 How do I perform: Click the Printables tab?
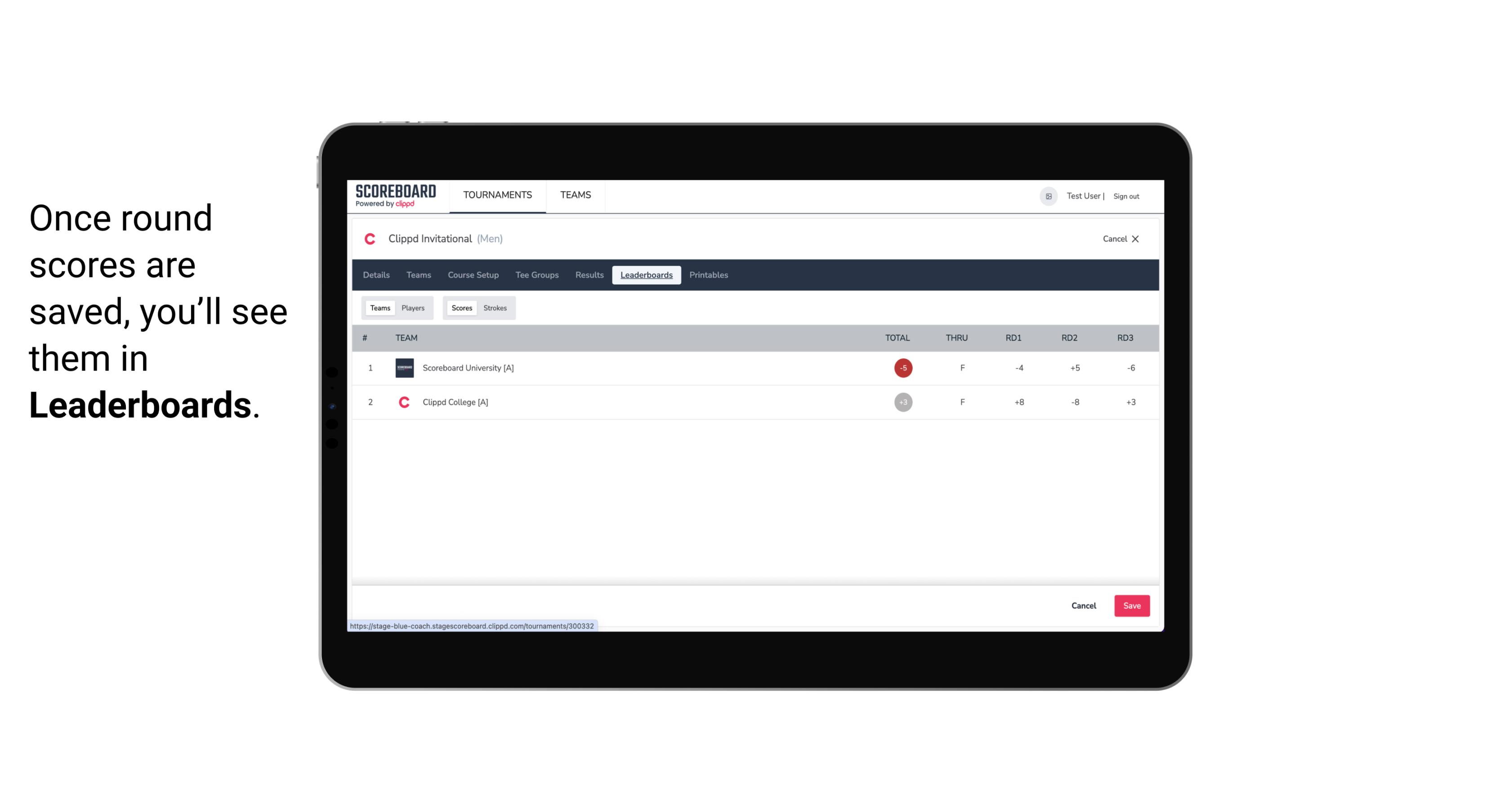[x=709, y=275]
